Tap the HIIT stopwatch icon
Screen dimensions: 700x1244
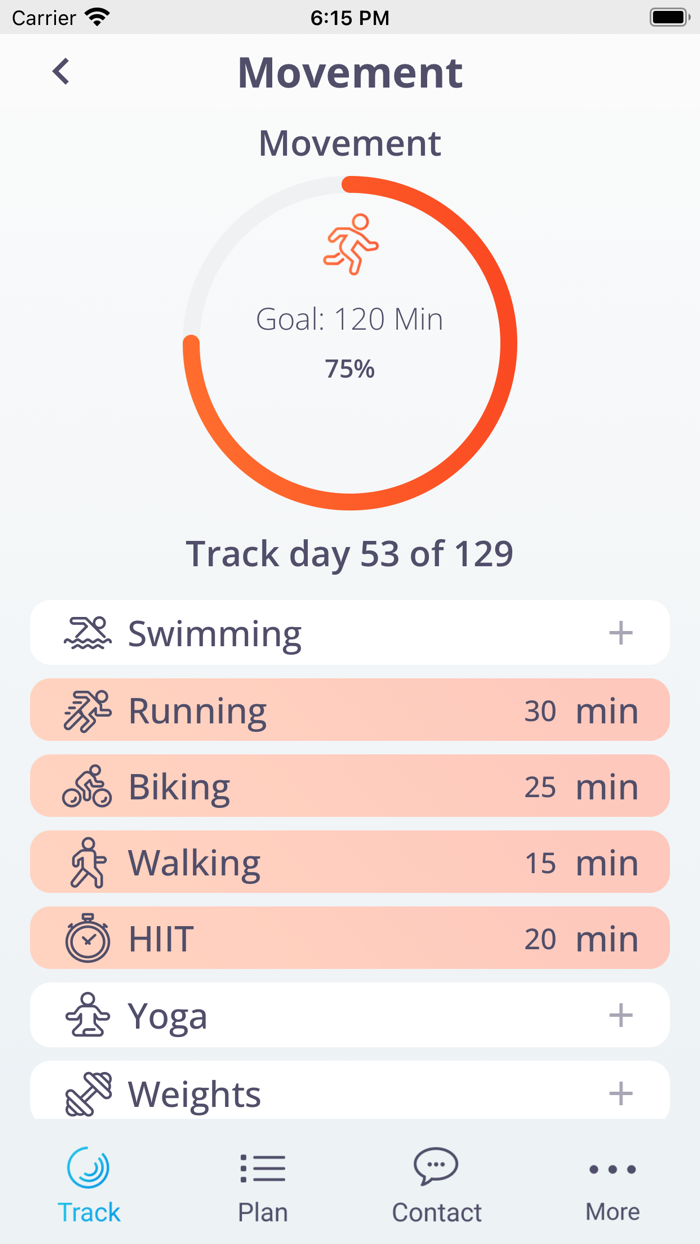point(87,939)
